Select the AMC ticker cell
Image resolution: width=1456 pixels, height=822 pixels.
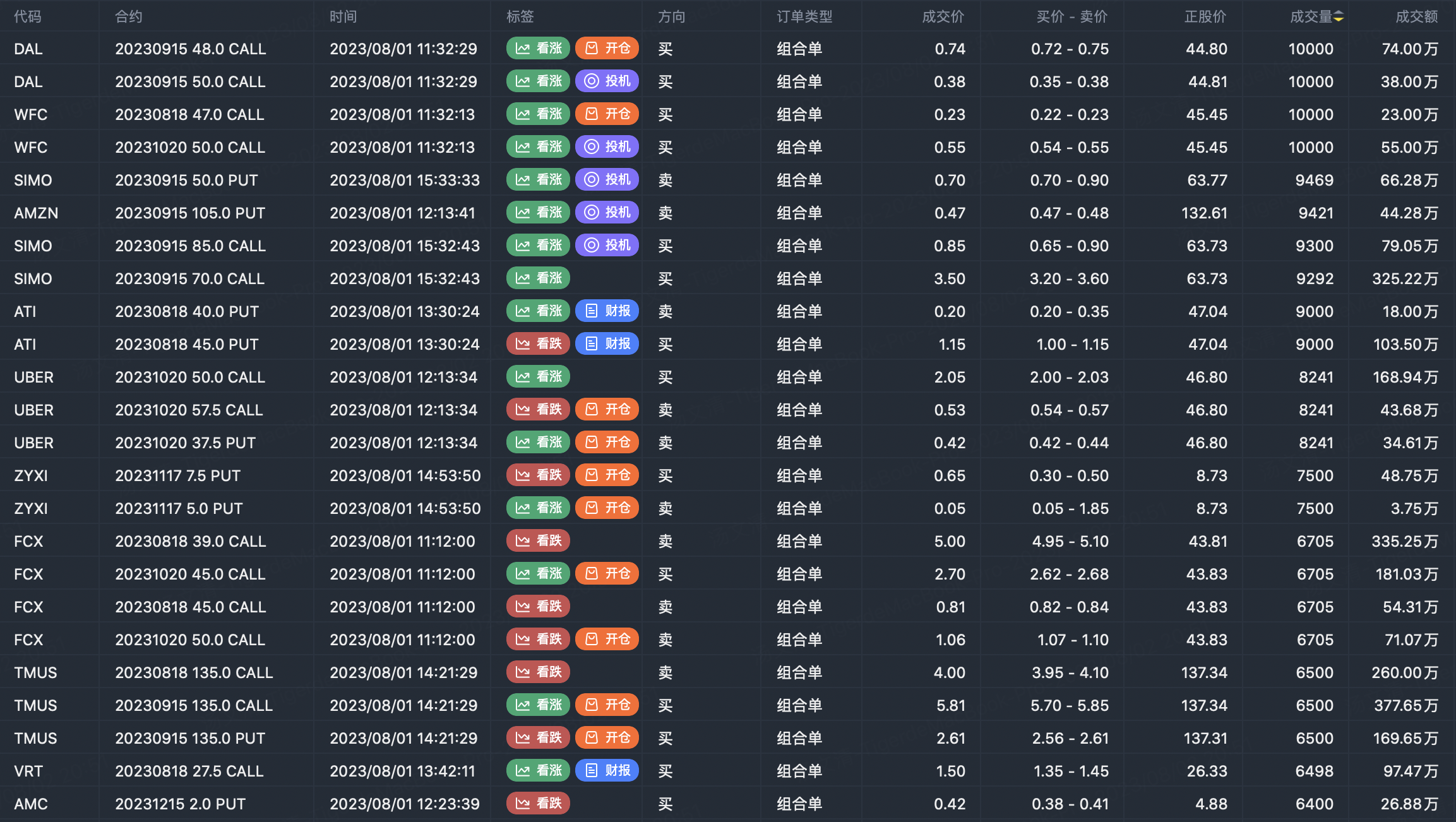click(x=31, y=804)
